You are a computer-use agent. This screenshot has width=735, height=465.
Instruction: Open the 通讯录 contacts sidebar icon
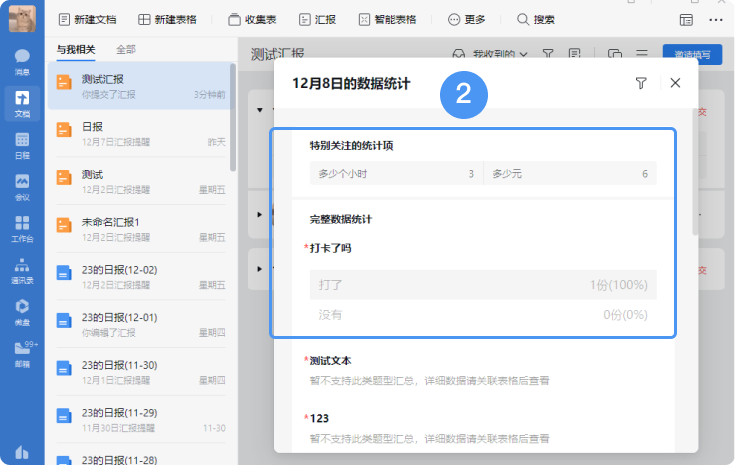[22, 271]
